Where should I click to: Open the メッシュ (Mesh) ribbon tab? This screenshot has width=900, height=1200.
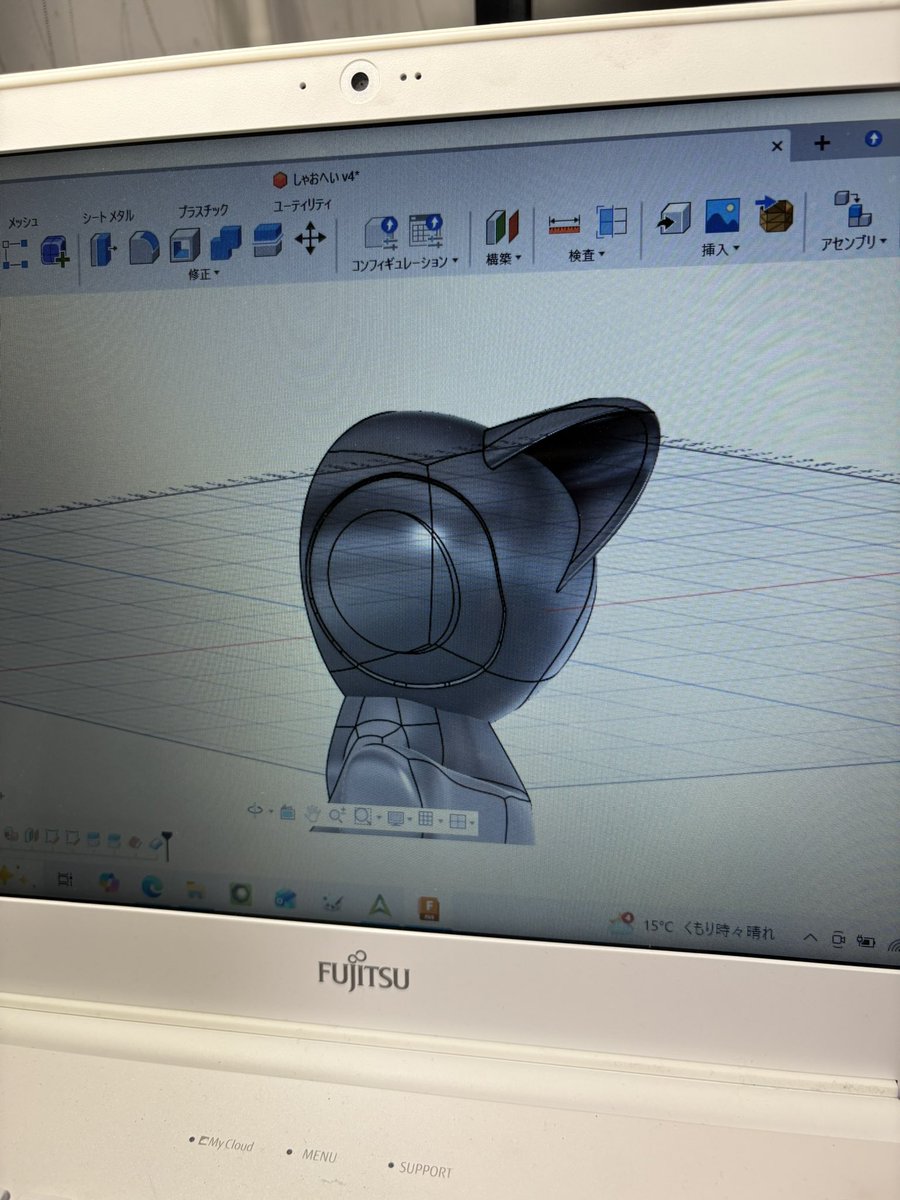point(22,221)
